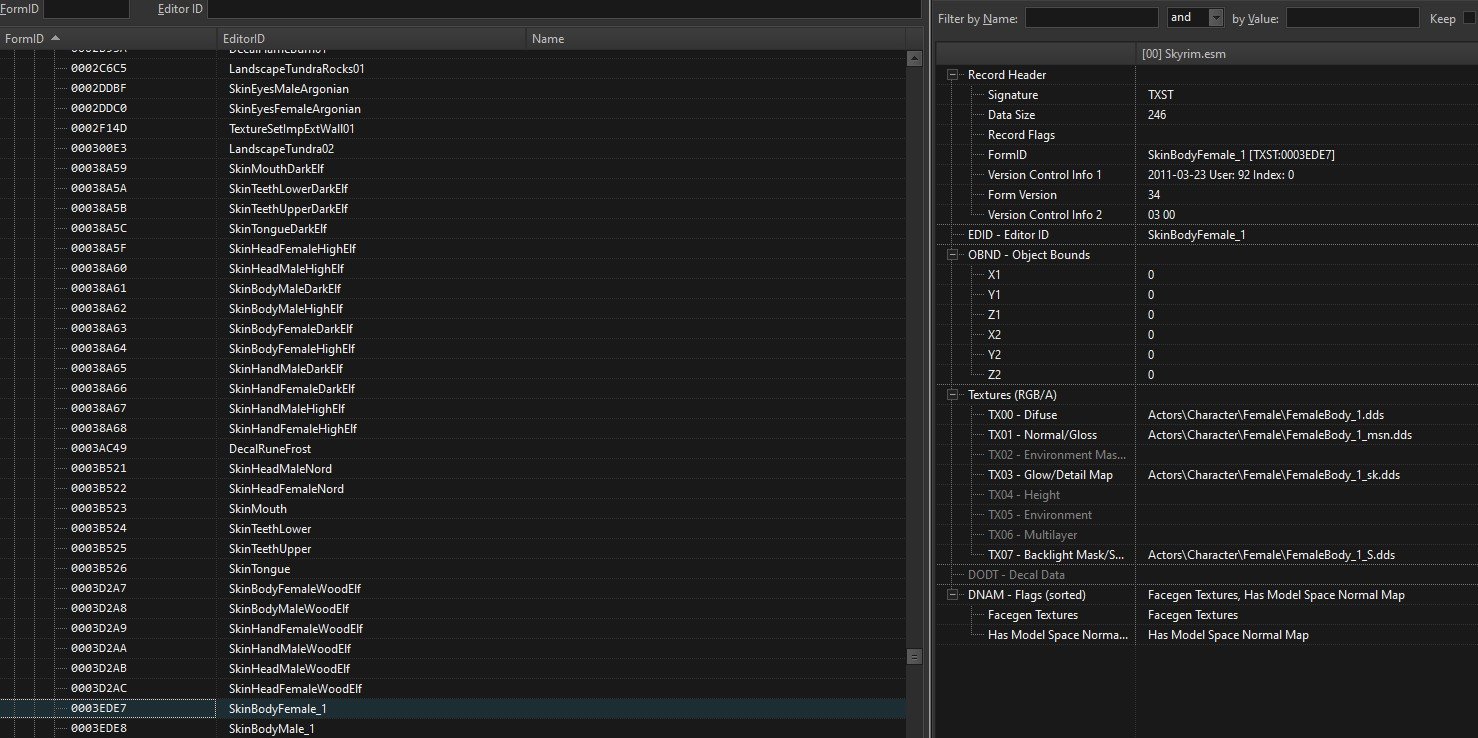Image resolution: width=1478 pixels, height=738 pixels.
Task: Click the Filter by Name input field
Action: click(x=1091, y=18)
